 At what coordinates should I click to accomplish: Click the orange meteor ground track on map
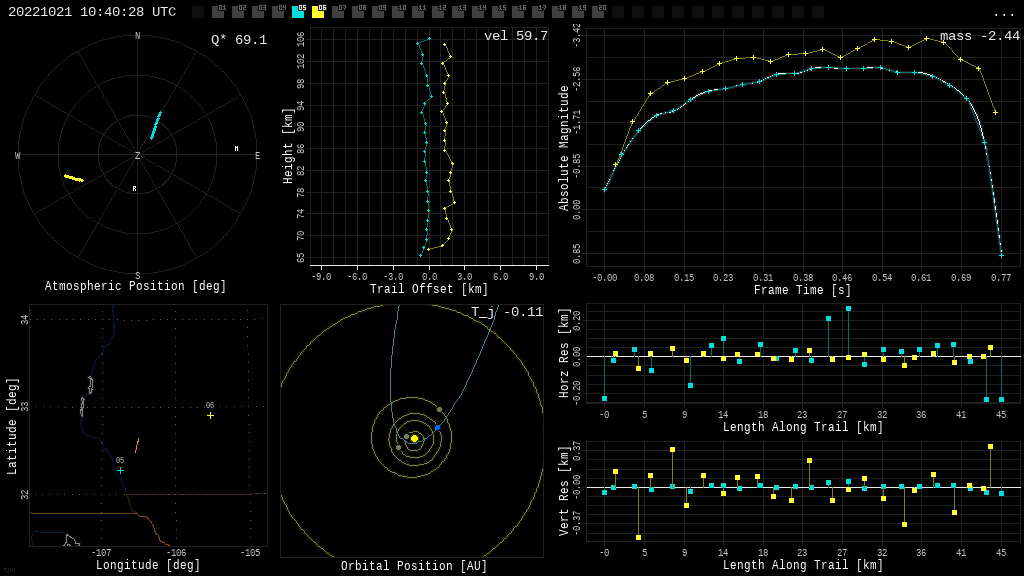(x=137, y=446)
